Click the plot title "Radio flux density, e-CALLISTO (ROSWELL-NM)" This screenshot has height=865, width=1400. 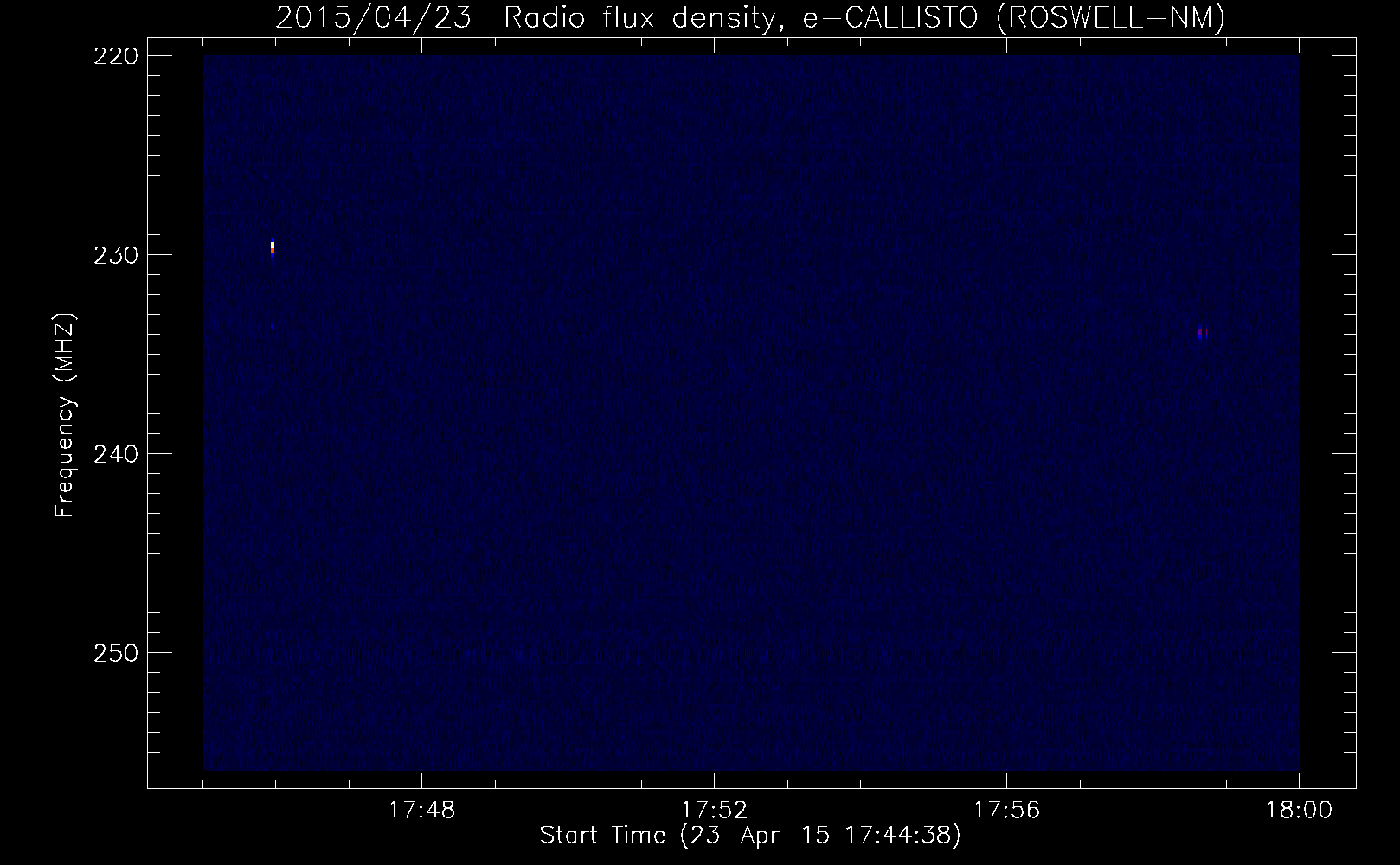864,17
